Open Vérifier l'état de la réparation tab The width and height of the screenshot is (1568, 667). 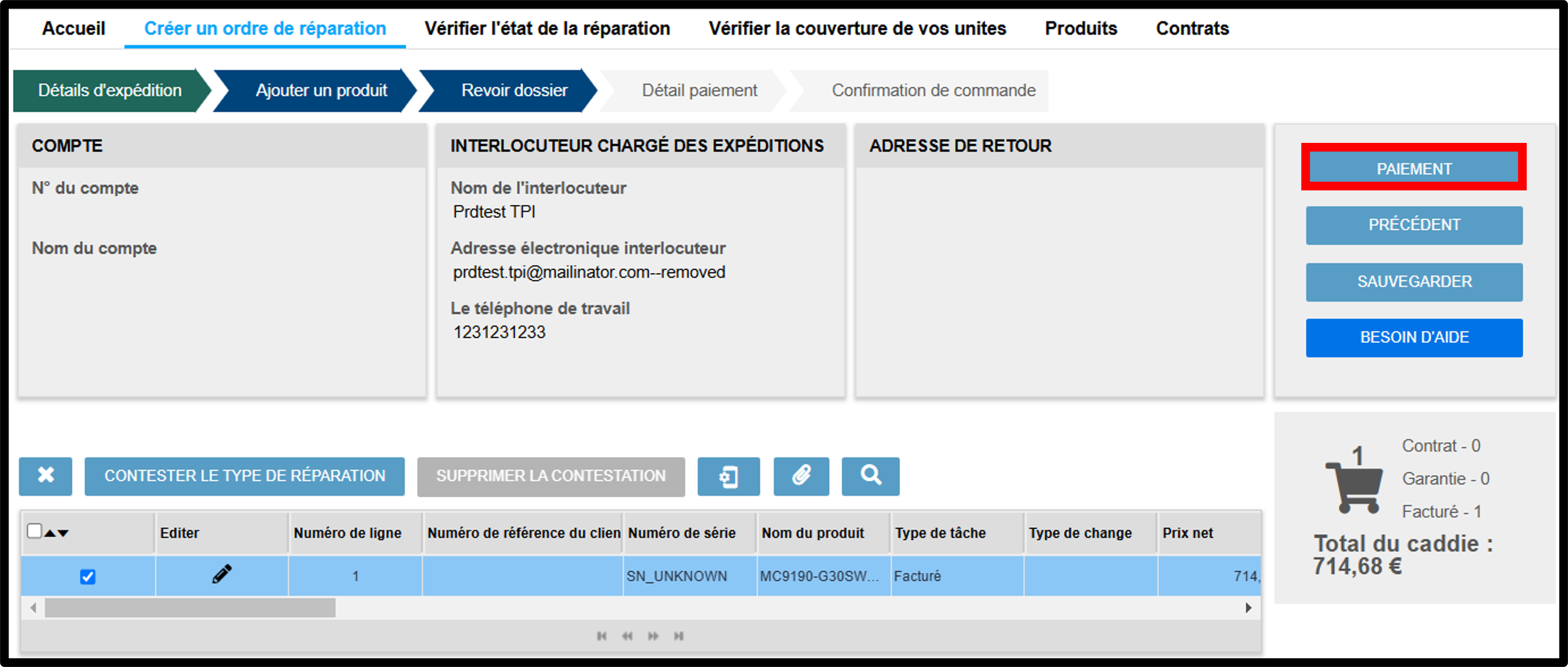[547, 28]
